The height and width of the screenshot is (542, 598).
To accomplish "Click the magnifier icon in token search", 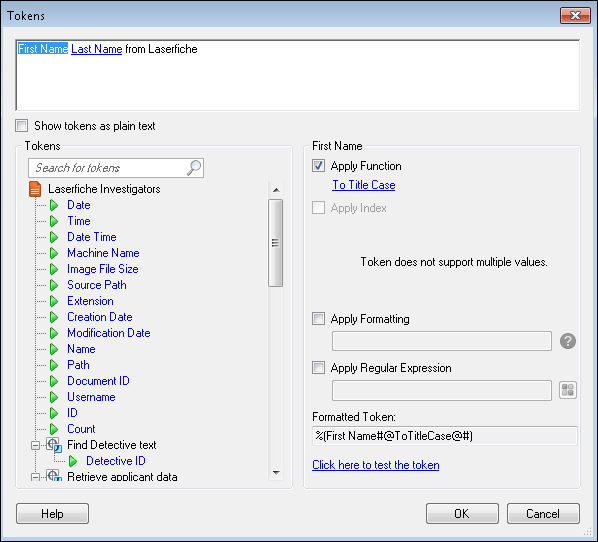I will (194, 168).
